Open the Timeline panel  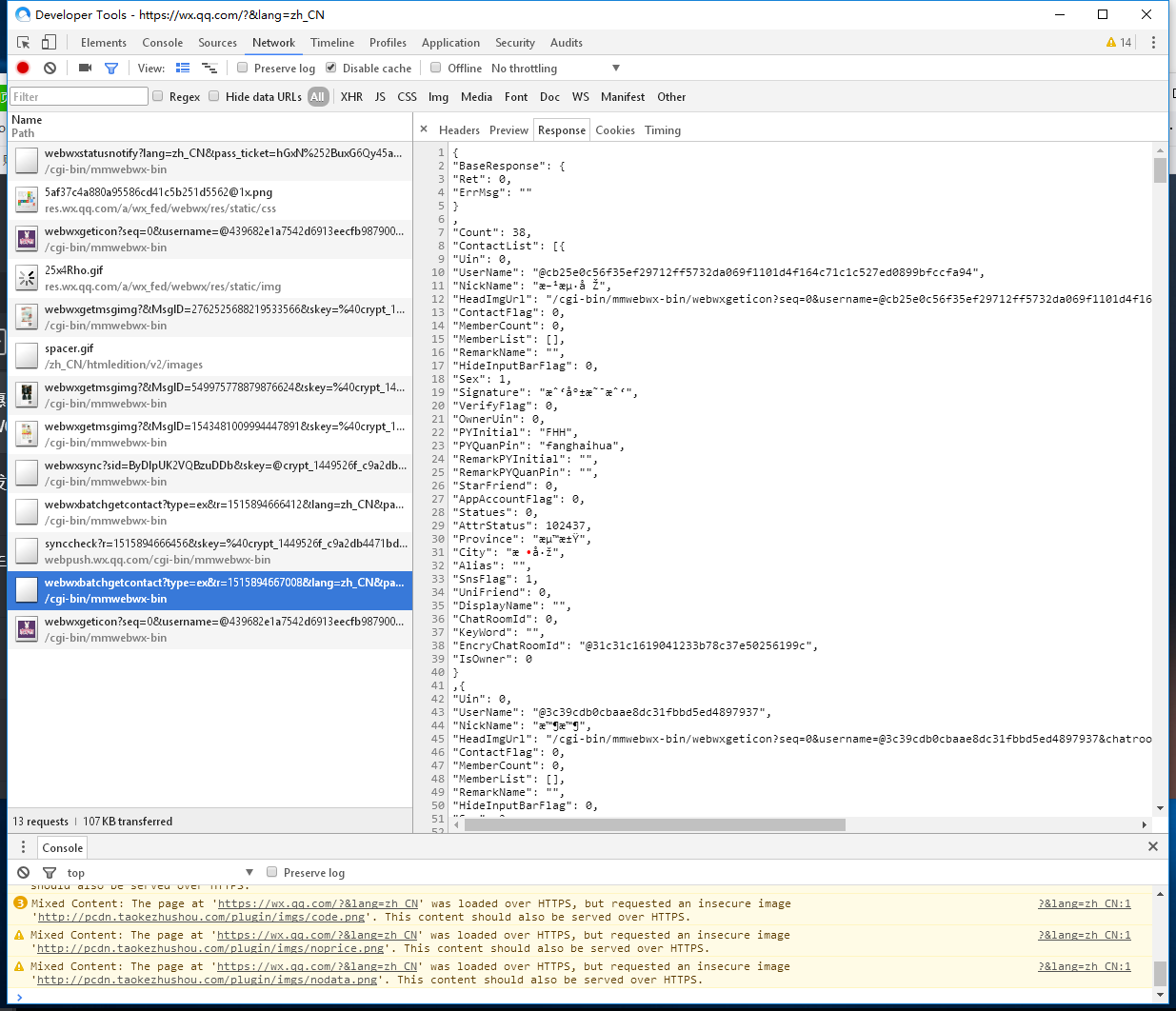[x=332, y=43]
